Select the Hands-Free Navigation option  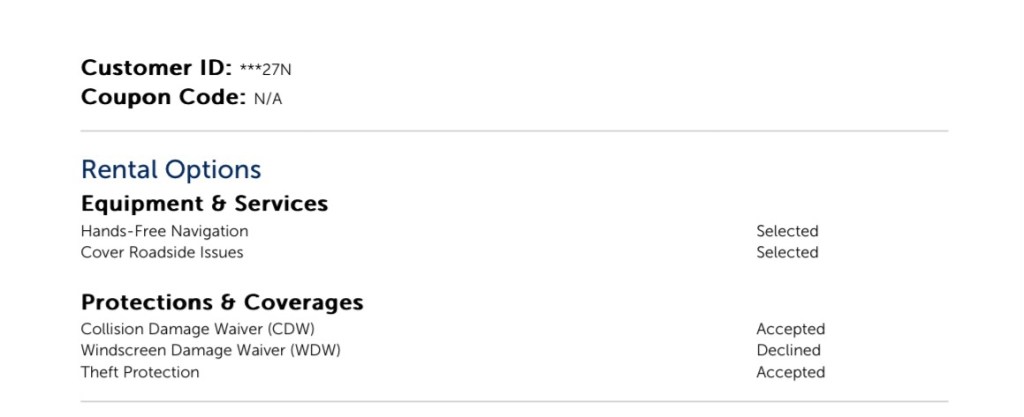tap(164, 231)
